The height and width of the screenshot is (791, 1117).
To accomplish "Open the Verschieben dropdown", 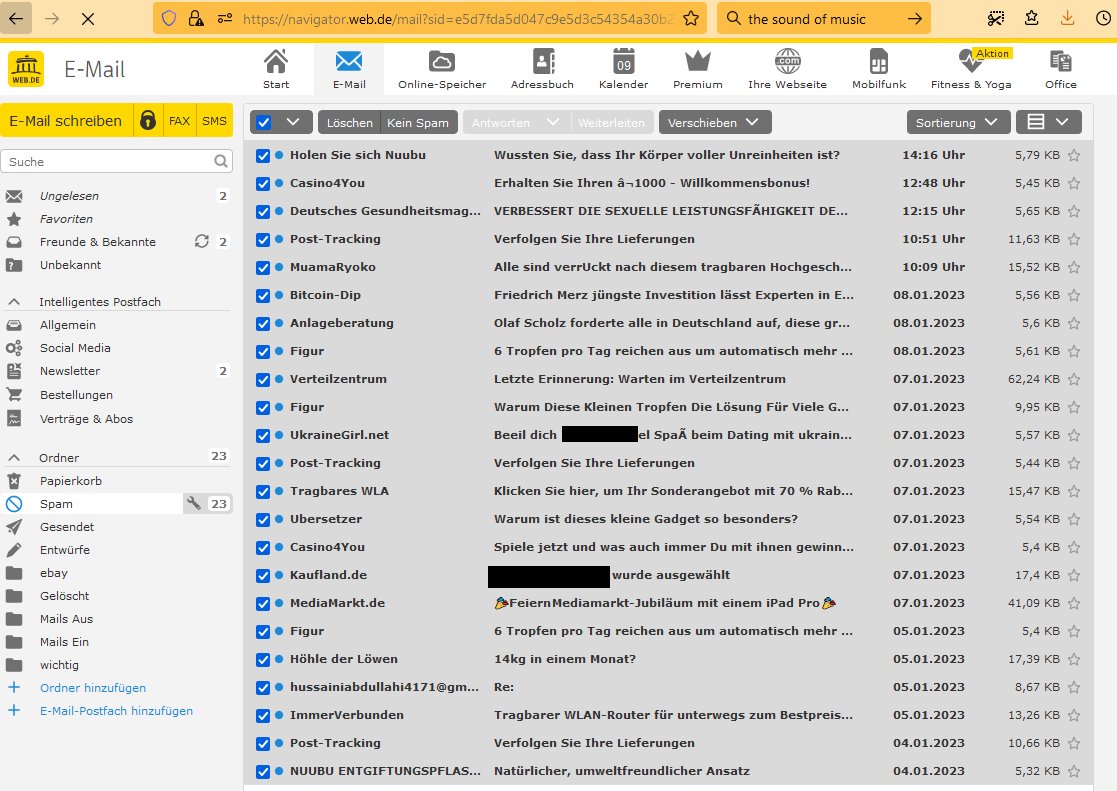I will [x=715, y=122].
